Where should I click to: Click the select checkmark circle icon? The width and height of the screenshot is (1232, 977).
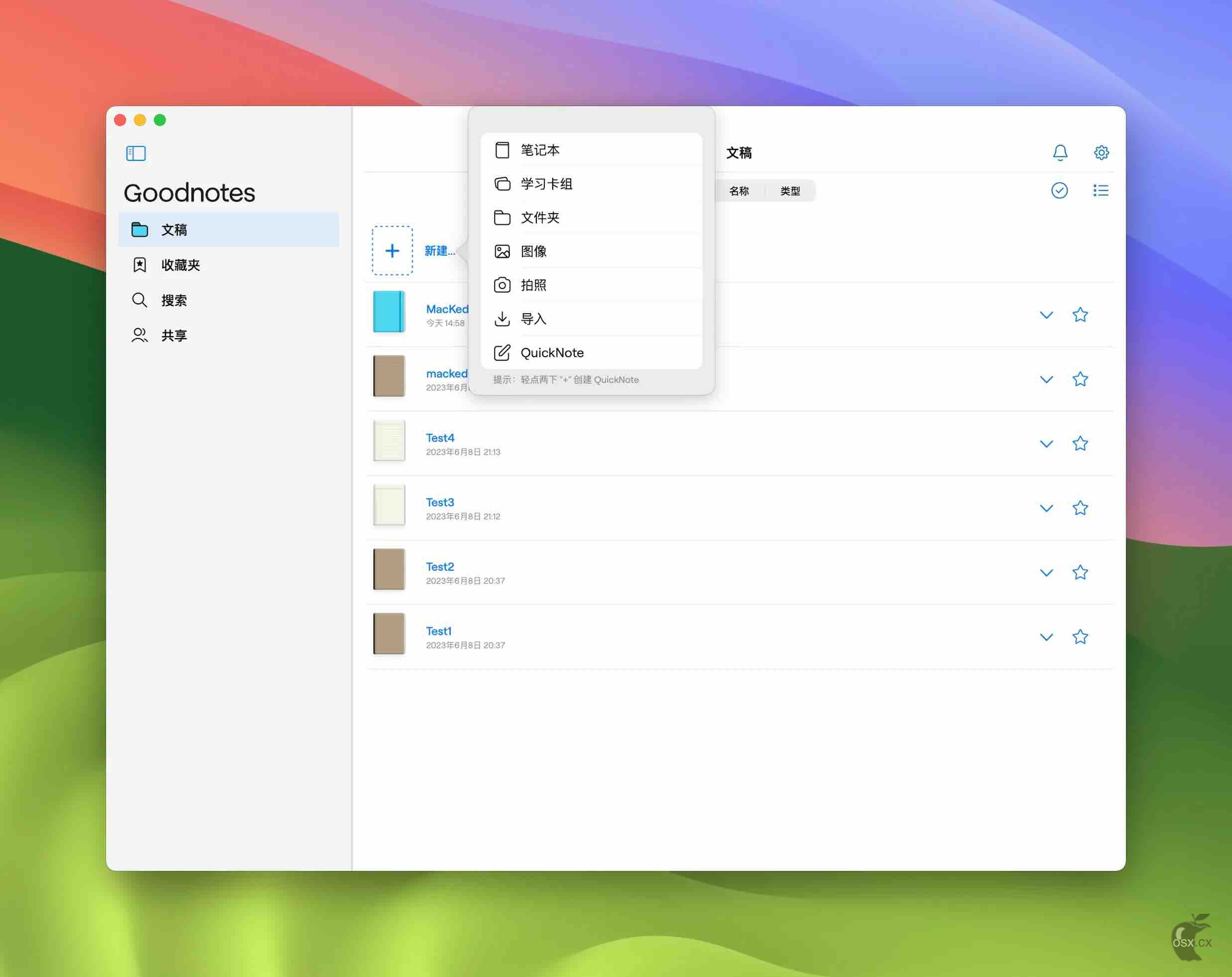1059,190
